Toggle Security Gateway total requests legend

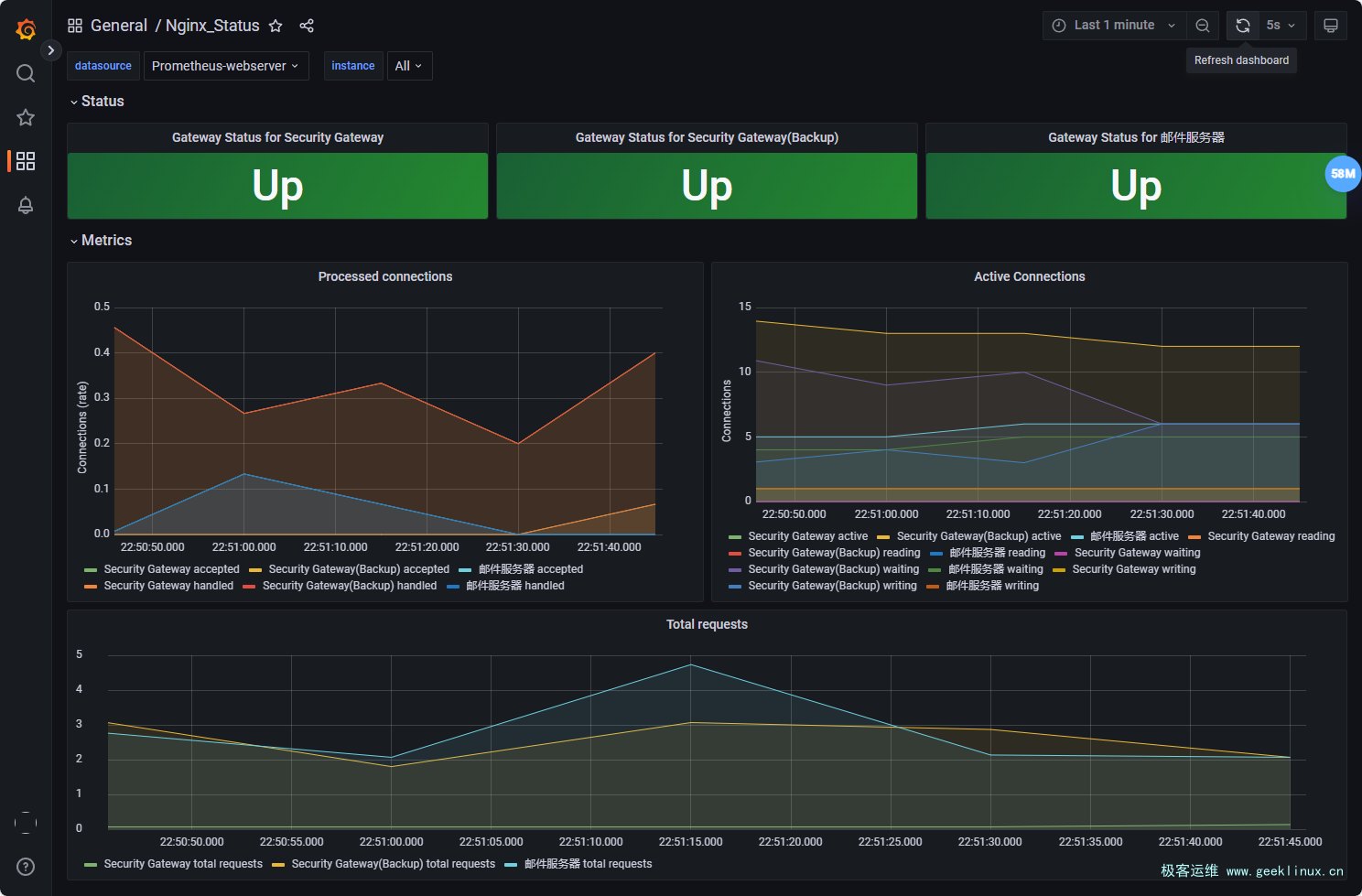183,864
